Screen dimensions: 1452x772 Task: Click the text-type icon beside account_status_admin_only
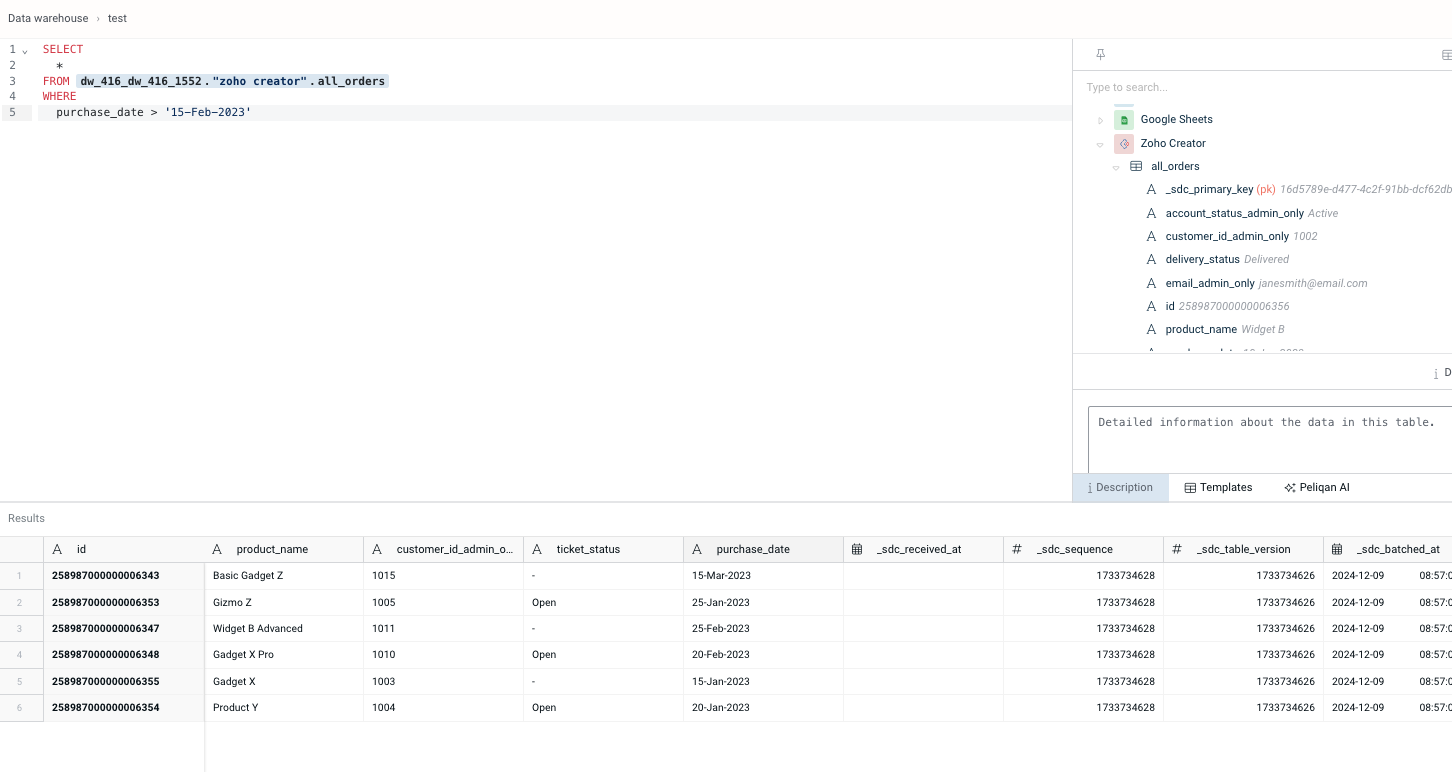pos(1151,213)
